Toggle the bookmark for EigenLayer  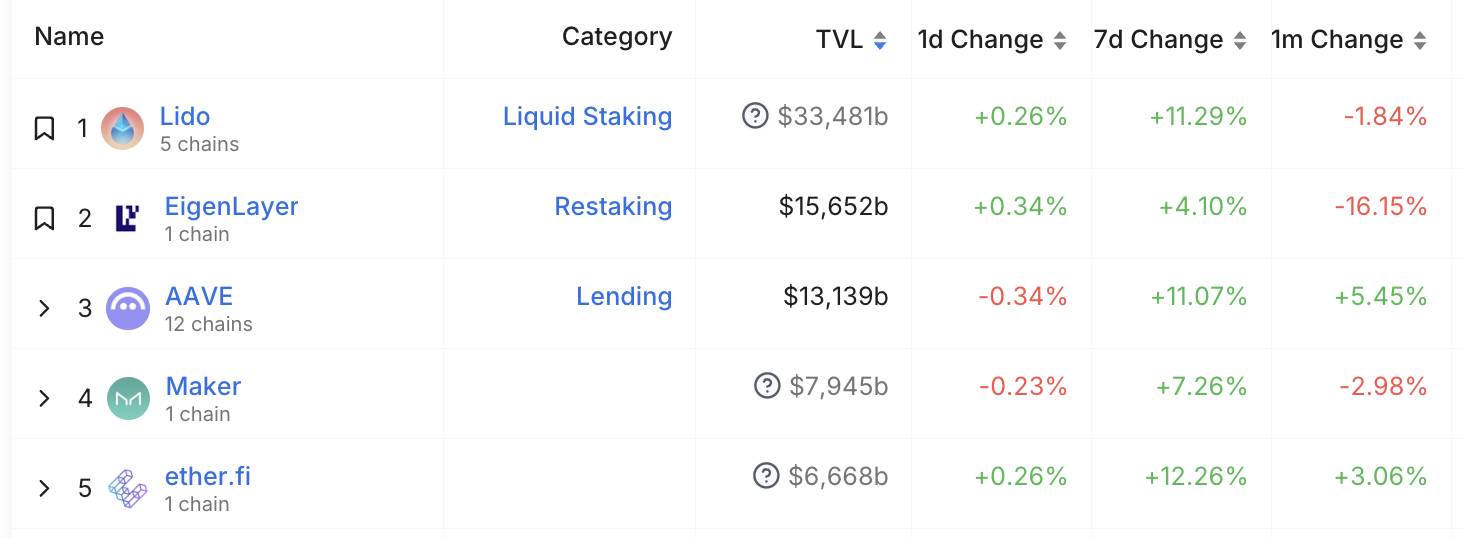pos(44,218)
